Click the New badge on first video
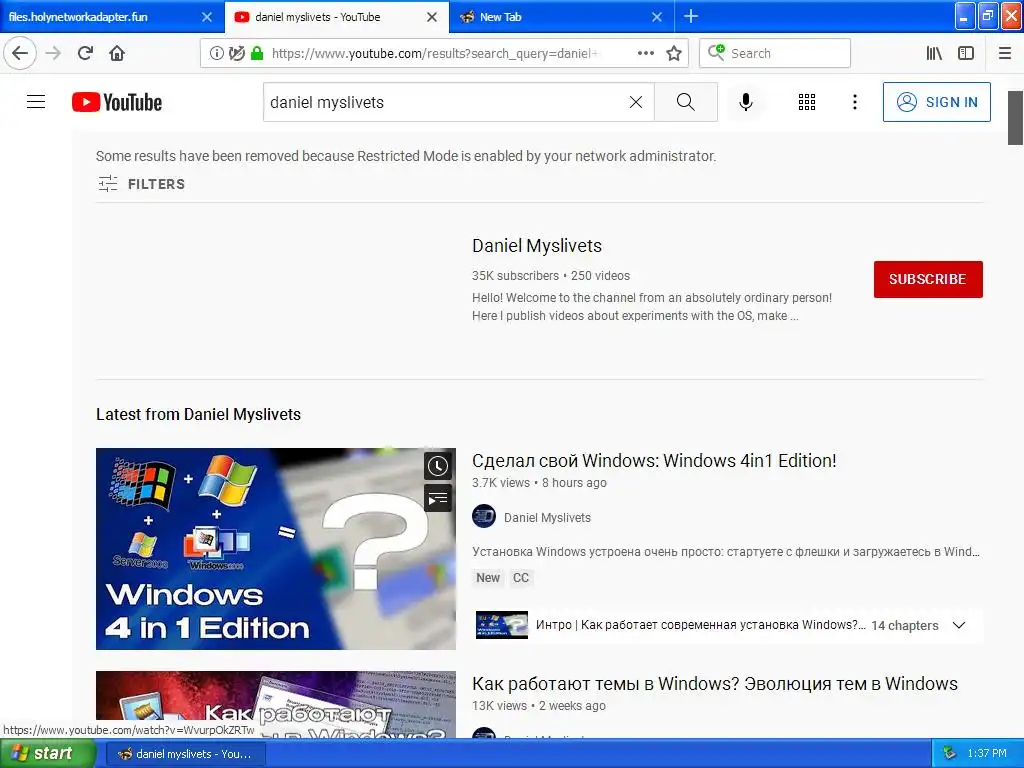The image size is (1024, 768). (488, 577)
